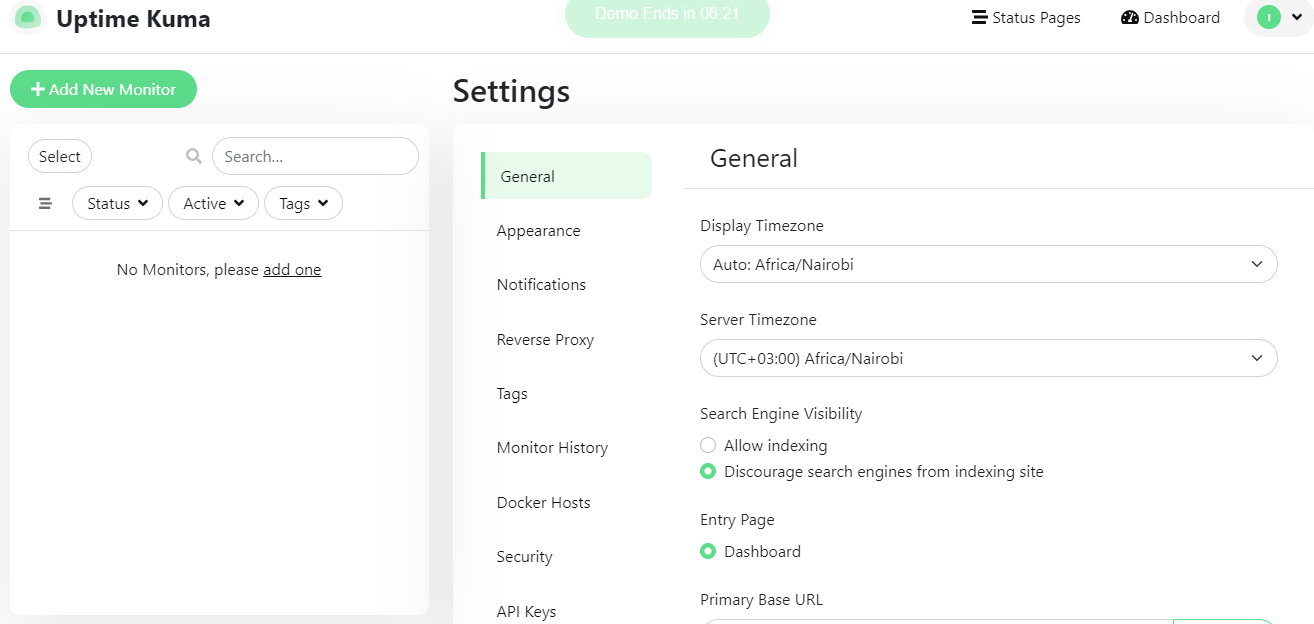The image size is (1314, 624).
Task: Expand the Display Timezone dropdown
Action: (x=988, y=264)
